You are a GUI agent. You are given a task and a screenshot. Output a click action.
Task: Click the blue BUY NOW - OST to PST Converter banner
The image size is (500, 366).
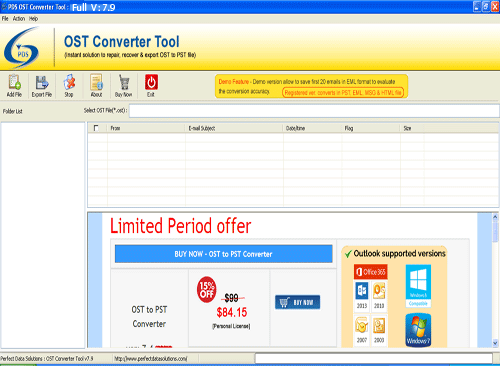pos(224,254)
